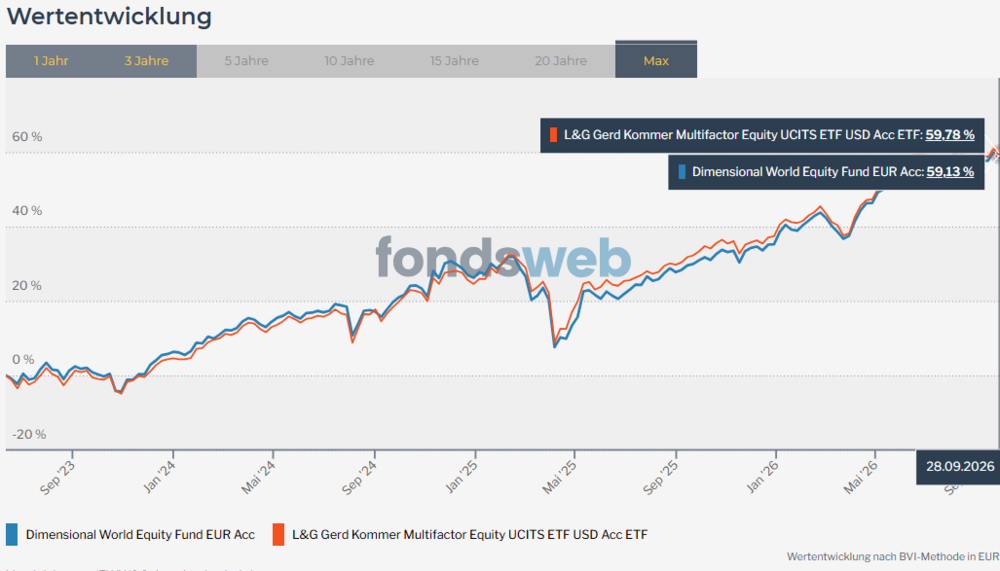Click the Sep '23 axis label
Image resolution: width=1000 pixels, height=571 pixels.
click(x=57, y=477)
